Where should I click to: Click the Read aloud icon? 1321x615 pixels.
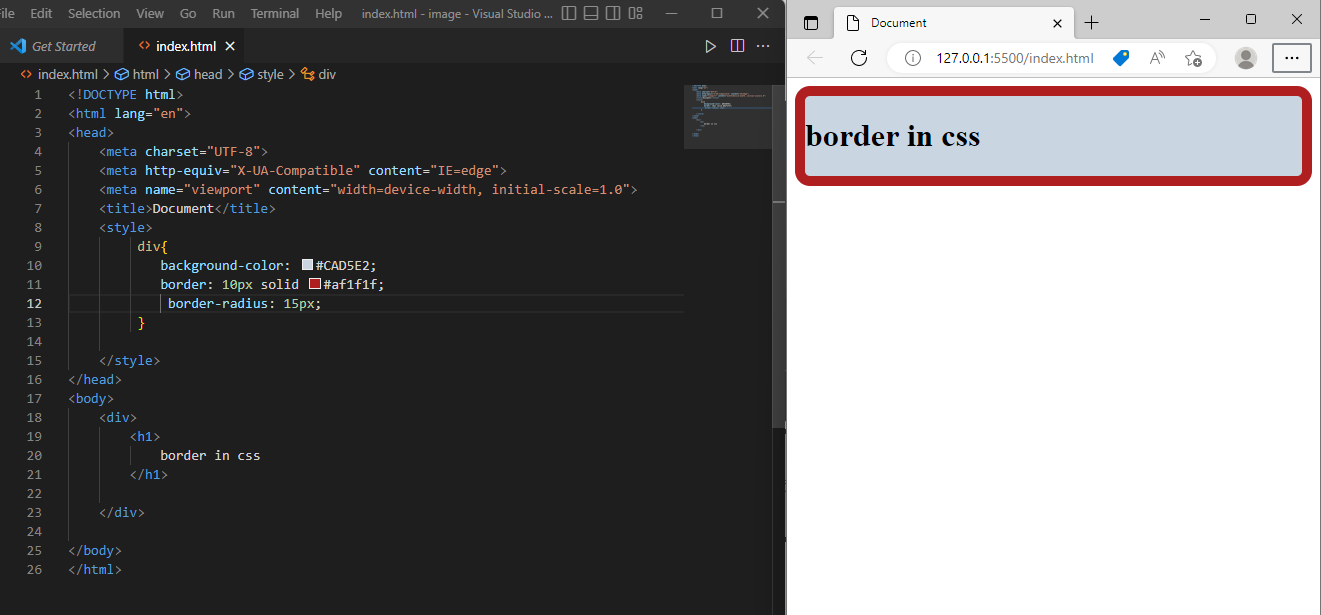tap(1157, 58)
